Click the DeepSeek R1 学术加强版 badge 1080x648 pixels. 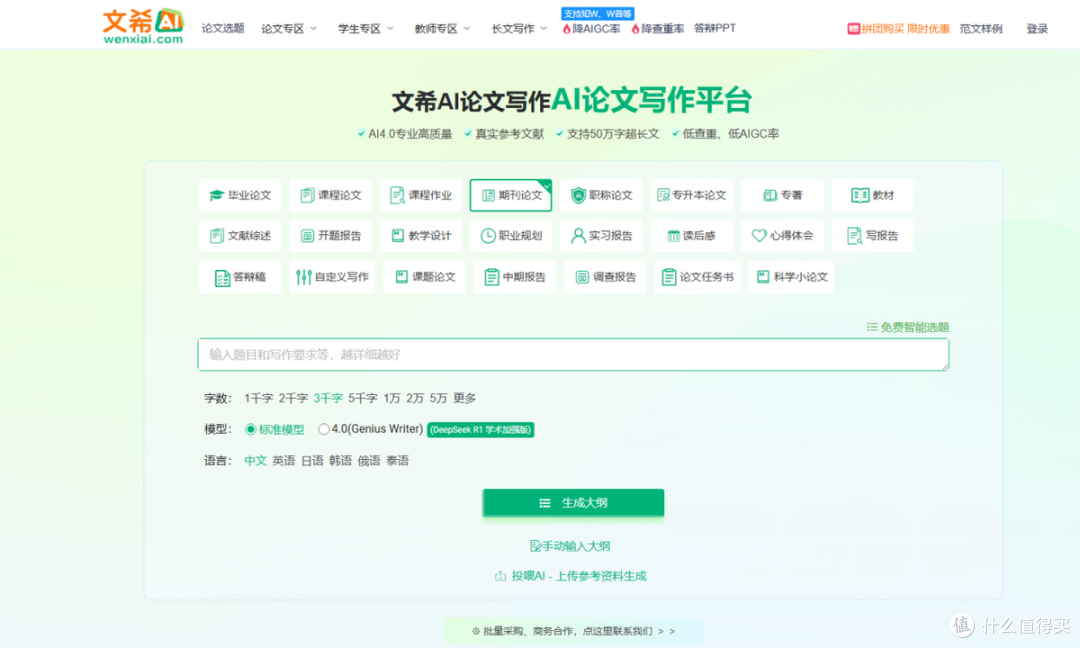(481, 430)
